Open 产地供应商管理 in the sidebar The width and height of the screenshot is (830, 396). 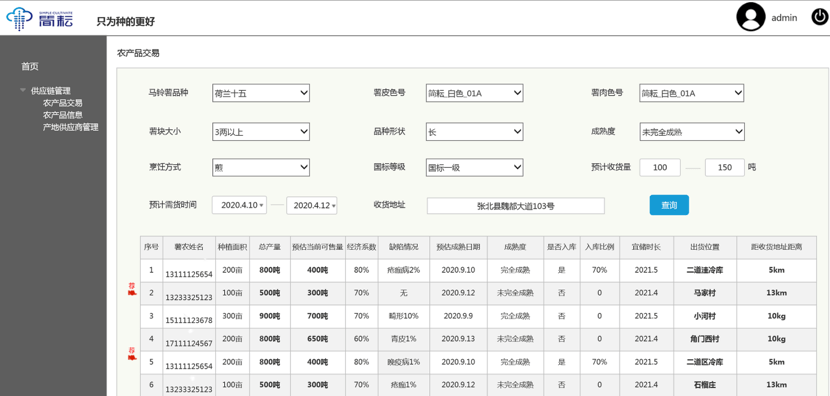click(70, 127)
